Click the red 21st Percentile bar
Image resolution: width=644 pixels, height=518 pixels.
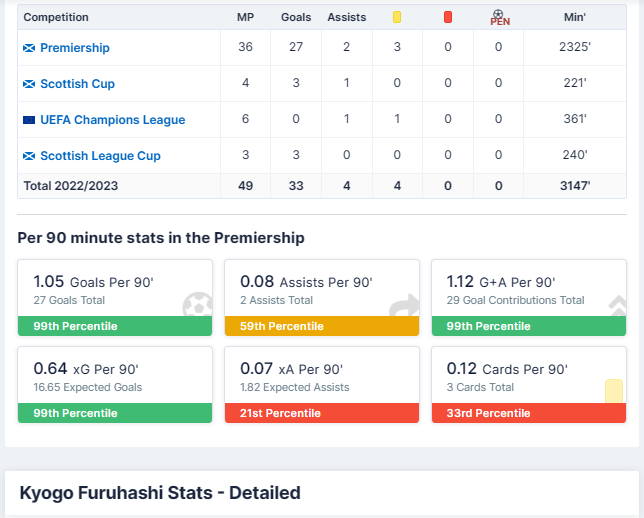pos(322,413)
